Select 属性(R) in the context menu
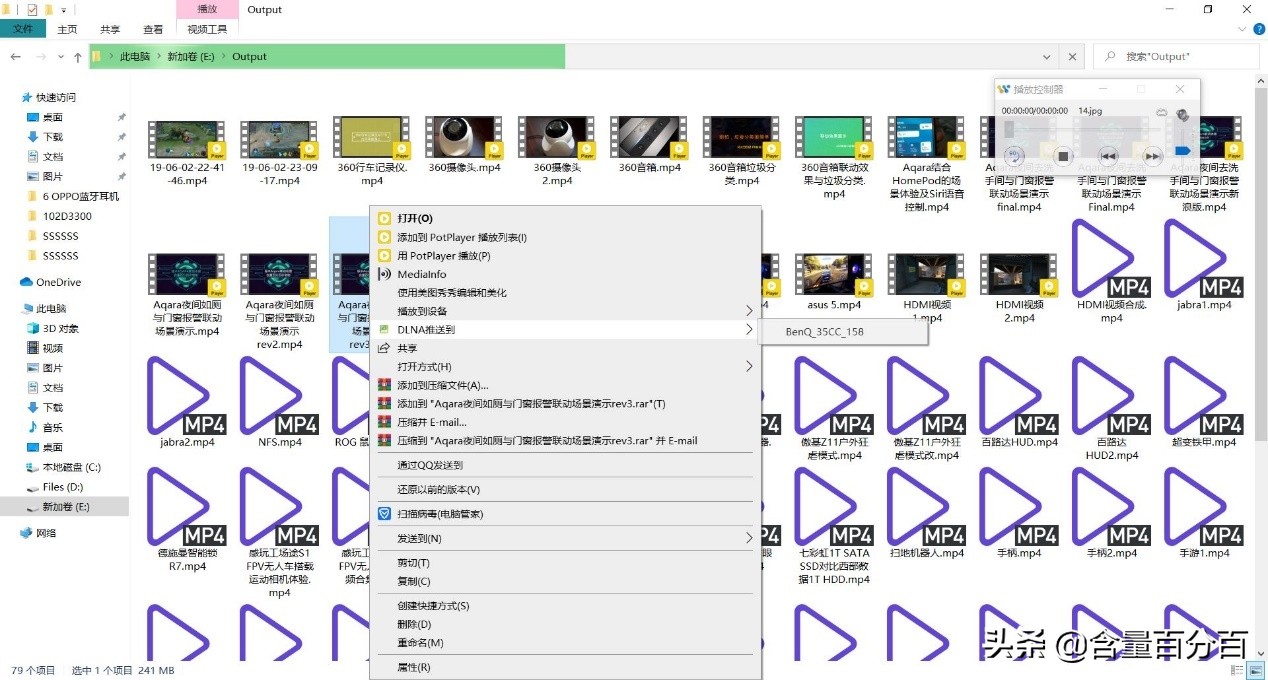This screenshot has height=680, width=1268. coord(413,667)
